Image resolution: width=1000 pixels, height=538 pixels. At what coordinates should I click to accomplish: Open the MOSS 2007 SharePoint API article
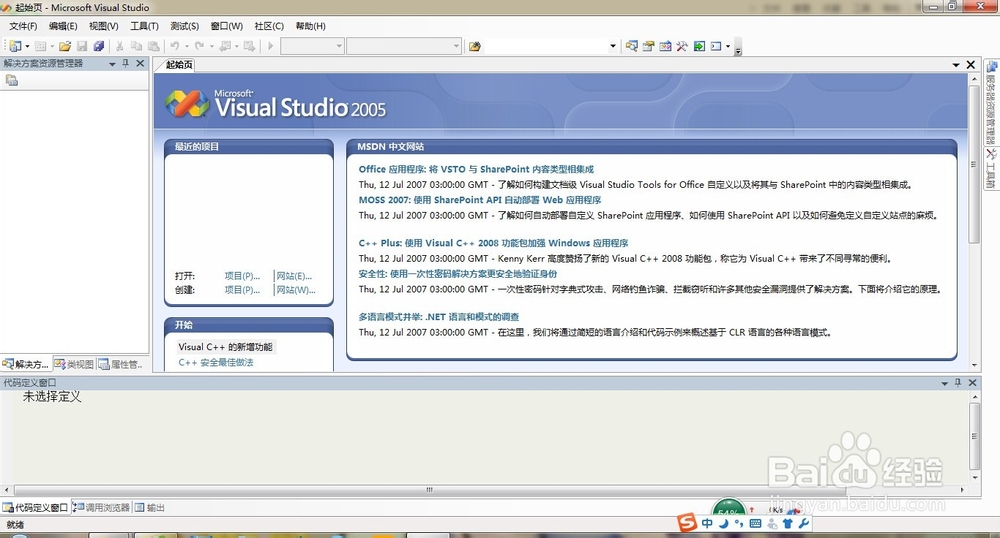point(480,200)
